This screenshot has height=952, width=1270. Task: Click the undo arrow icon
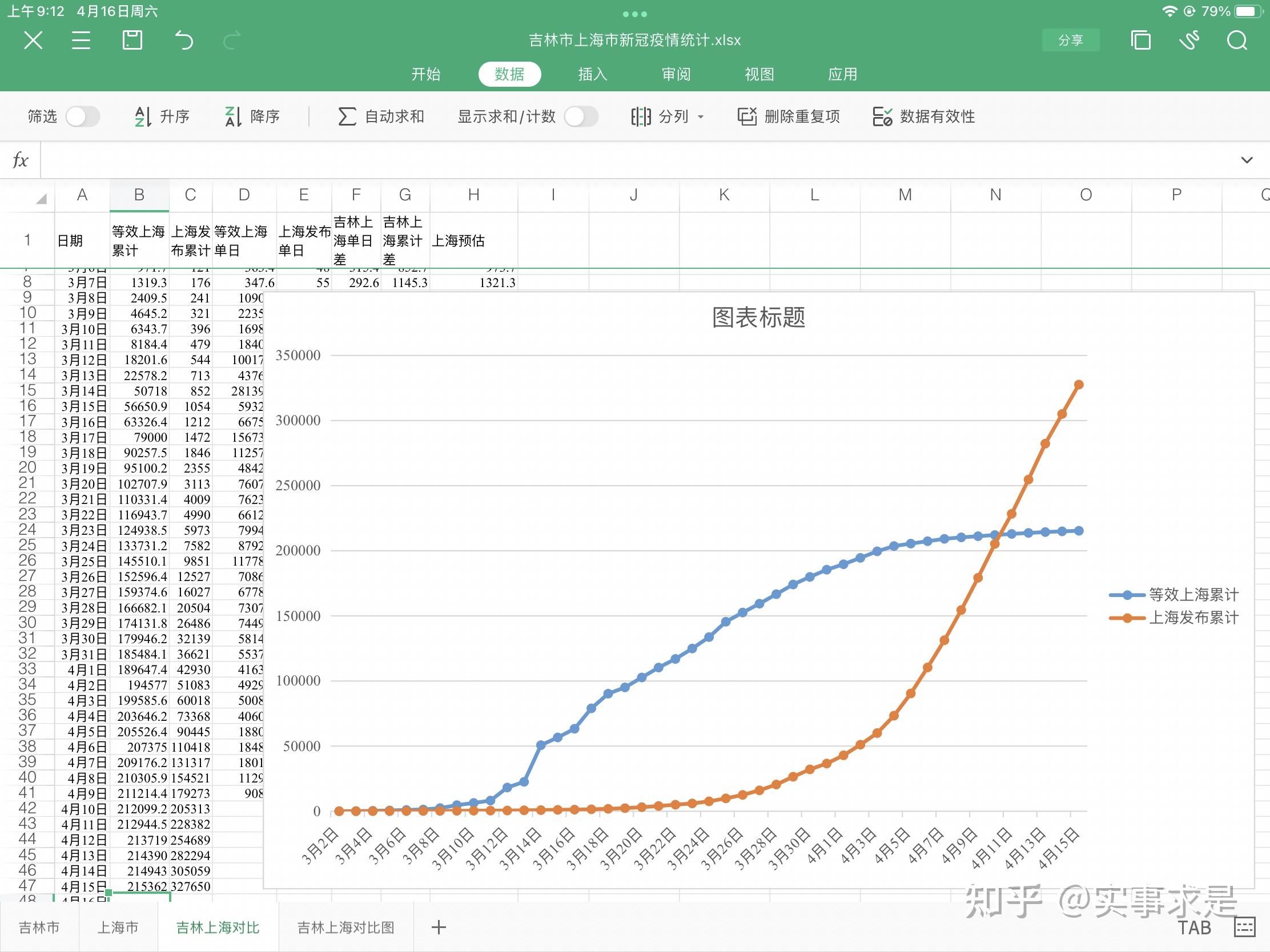(x=184, y=40)
